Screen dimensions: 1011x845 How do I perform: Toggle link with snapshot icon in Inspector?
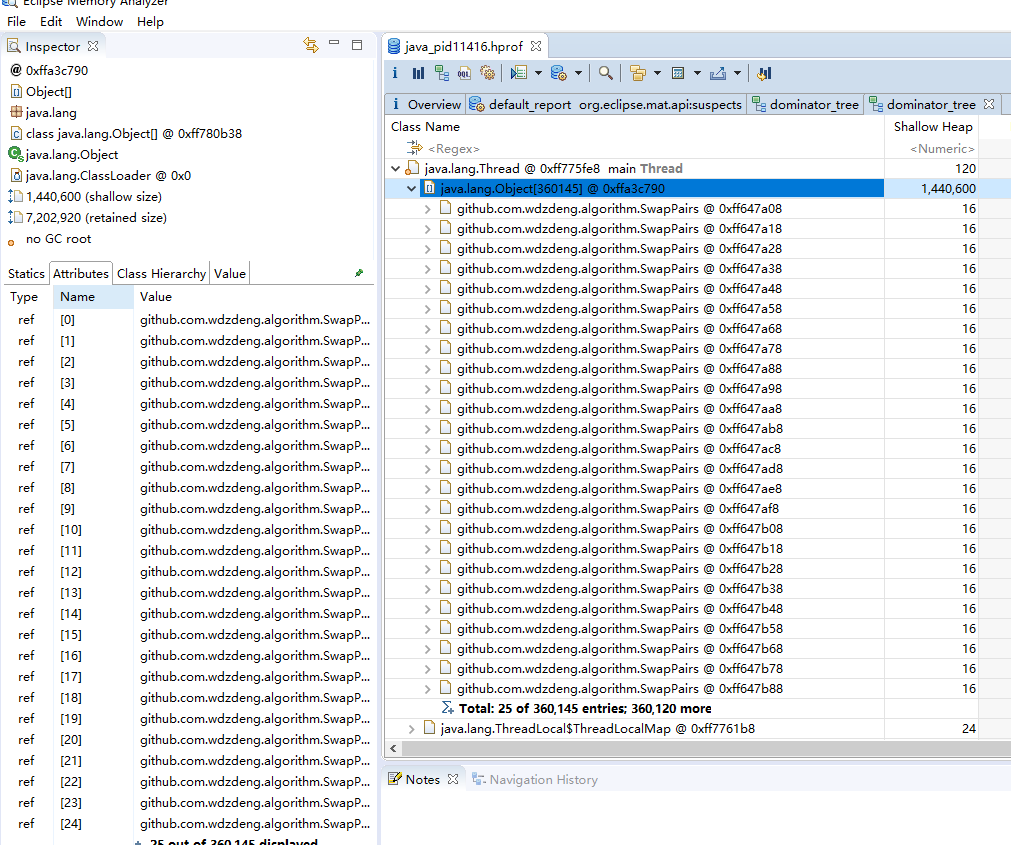[x=311, y=45]
